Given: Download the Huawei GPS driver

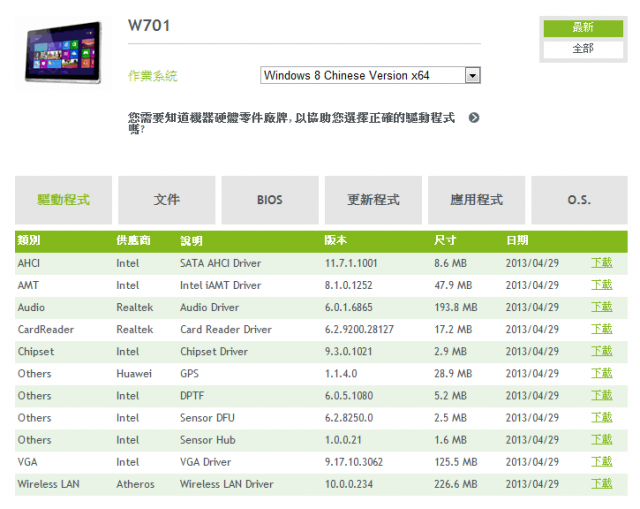Looking at the screenshot, I should click(602, 373).
